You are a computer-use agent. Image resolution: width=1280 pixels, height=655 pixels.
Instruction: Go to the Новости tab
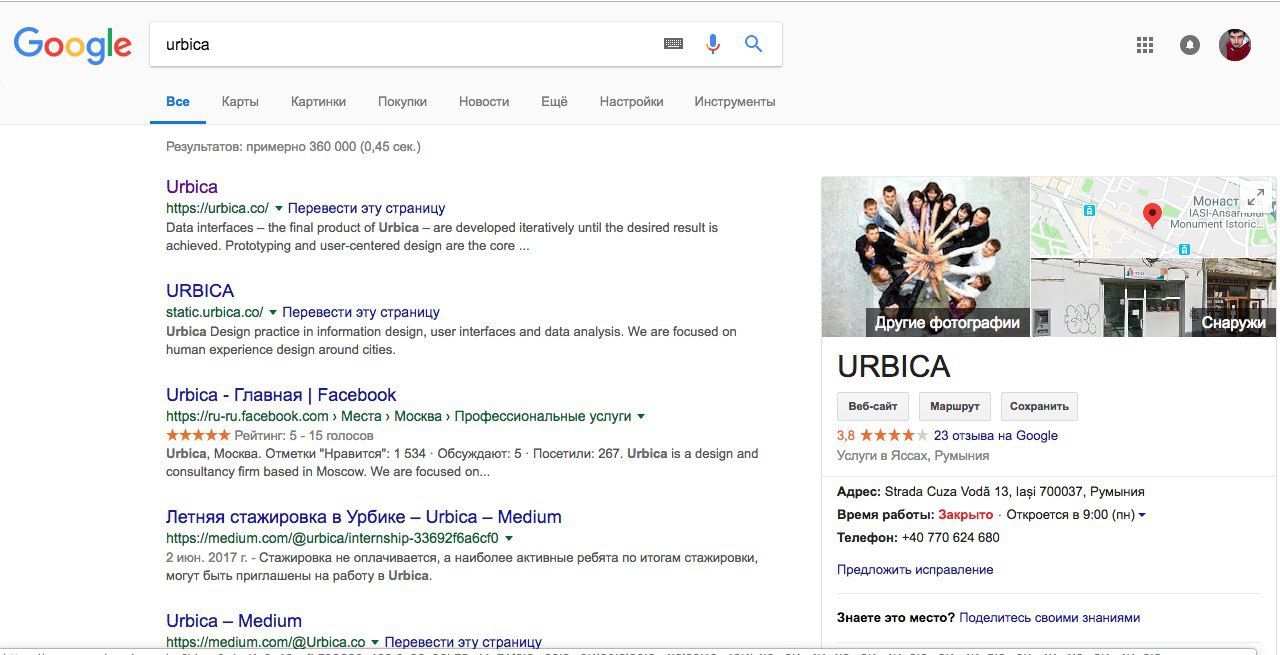[484, 102]
